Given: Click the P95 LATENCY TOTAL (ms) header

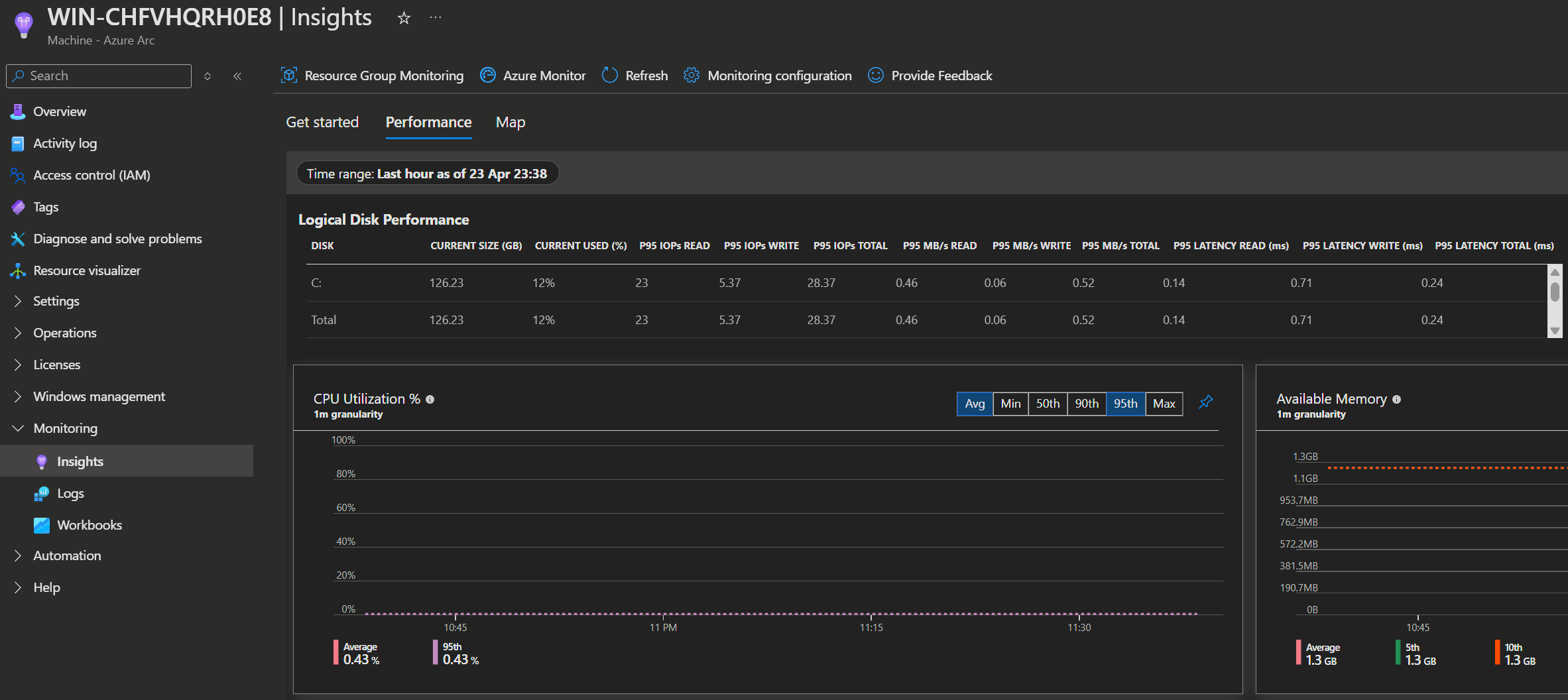Looking at the screenshot, I should (1494, 246).
